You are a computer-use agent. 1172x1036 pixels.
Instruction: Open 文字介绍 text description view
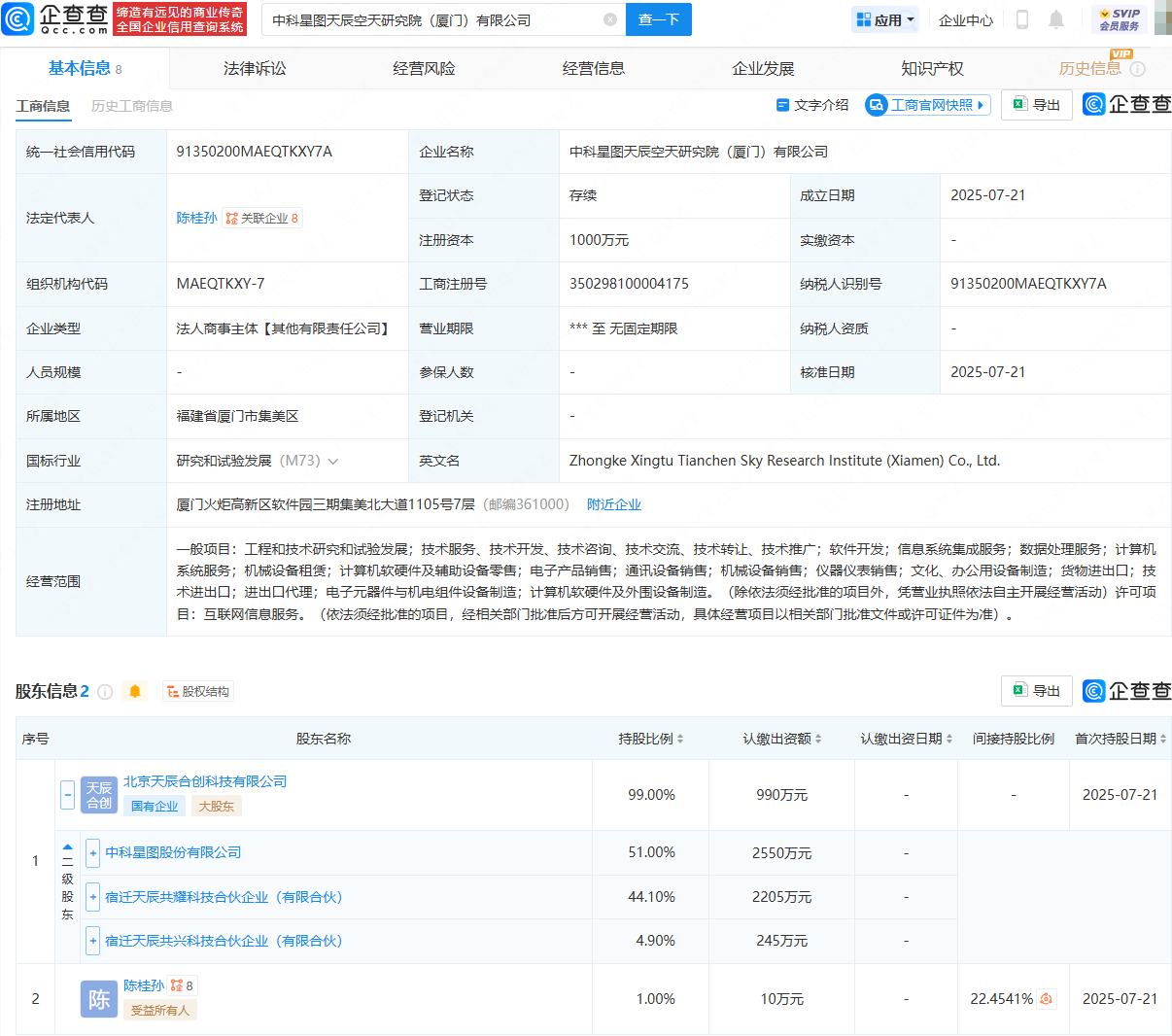click(812, 105)
